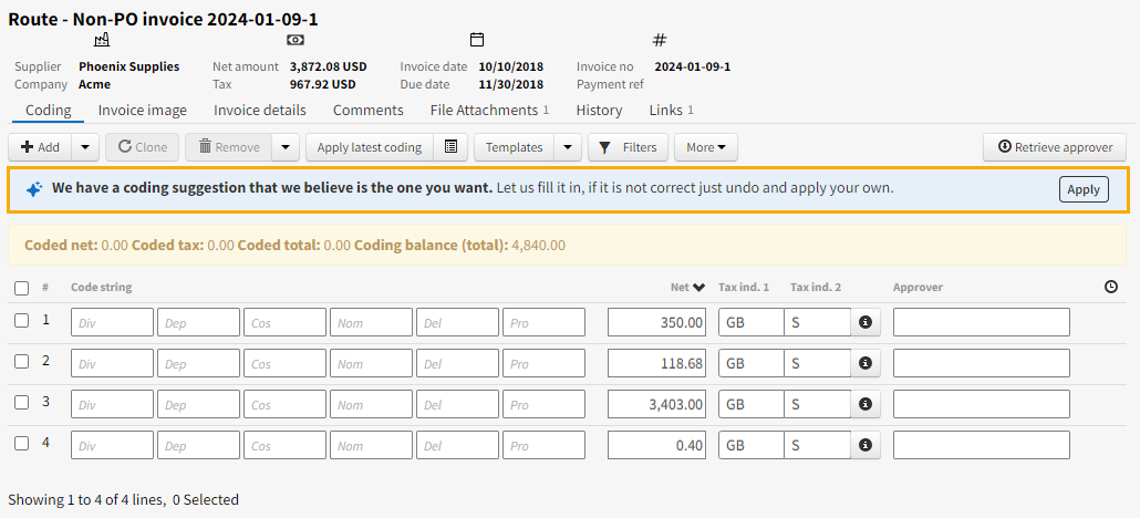Click the supplier factory icon in header
The image size is (1140, 518).
101,39
